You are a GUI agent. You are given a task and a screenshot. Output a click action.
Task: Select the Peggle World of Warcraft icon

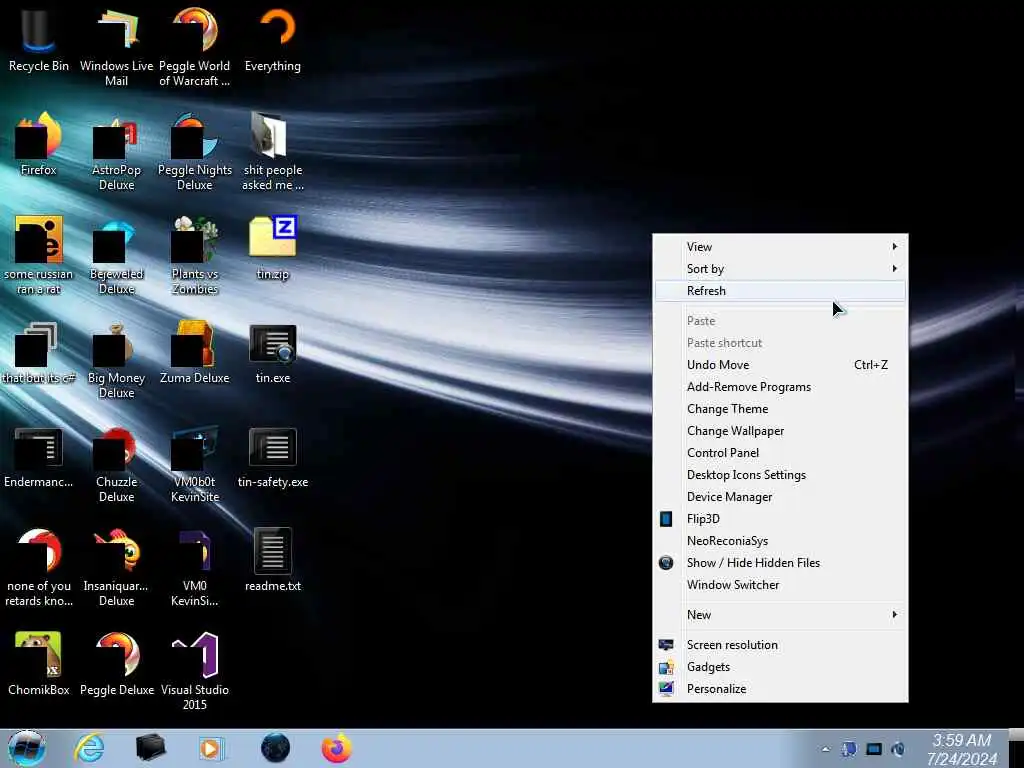[195, 46]
